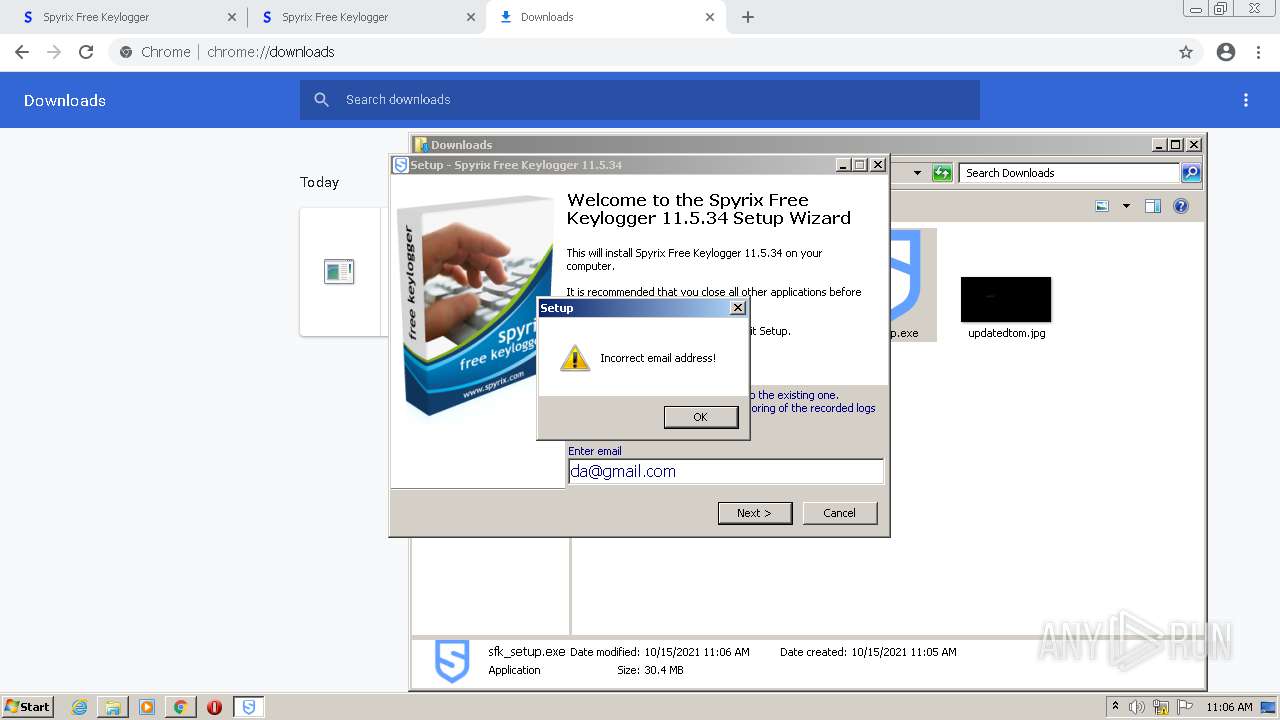Screen dimensions: 1280x720
Task: Go forward in Chrome
Action: 54,52
